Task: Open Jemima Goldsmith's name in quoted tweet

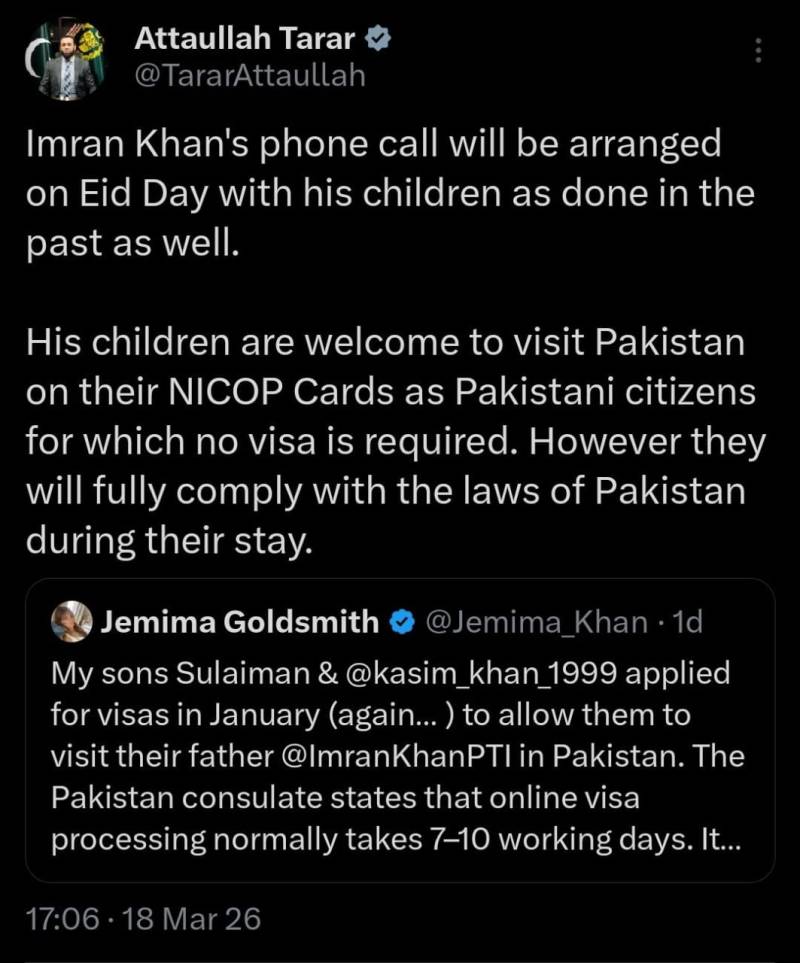Action: [239, 622]
